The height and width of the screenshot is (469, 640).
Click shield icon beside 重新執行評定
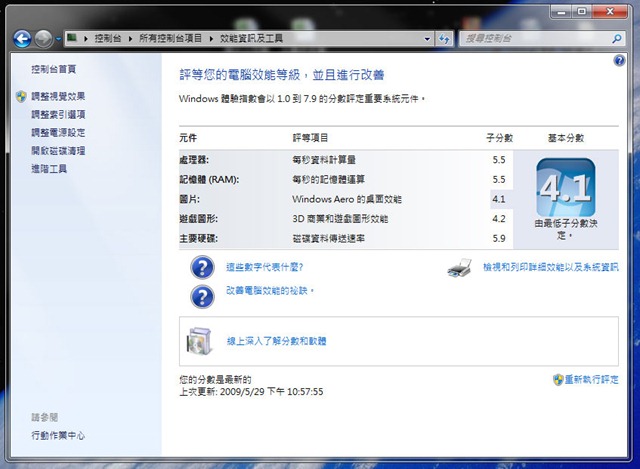coord(558,380)
